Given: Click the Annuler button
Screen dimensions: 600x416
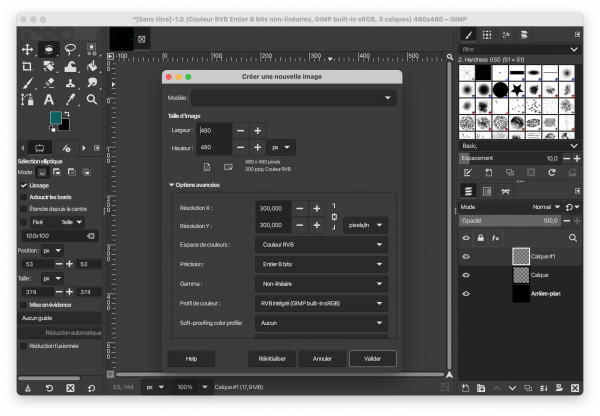Looking at the screenshot, I should click(322, 359).
